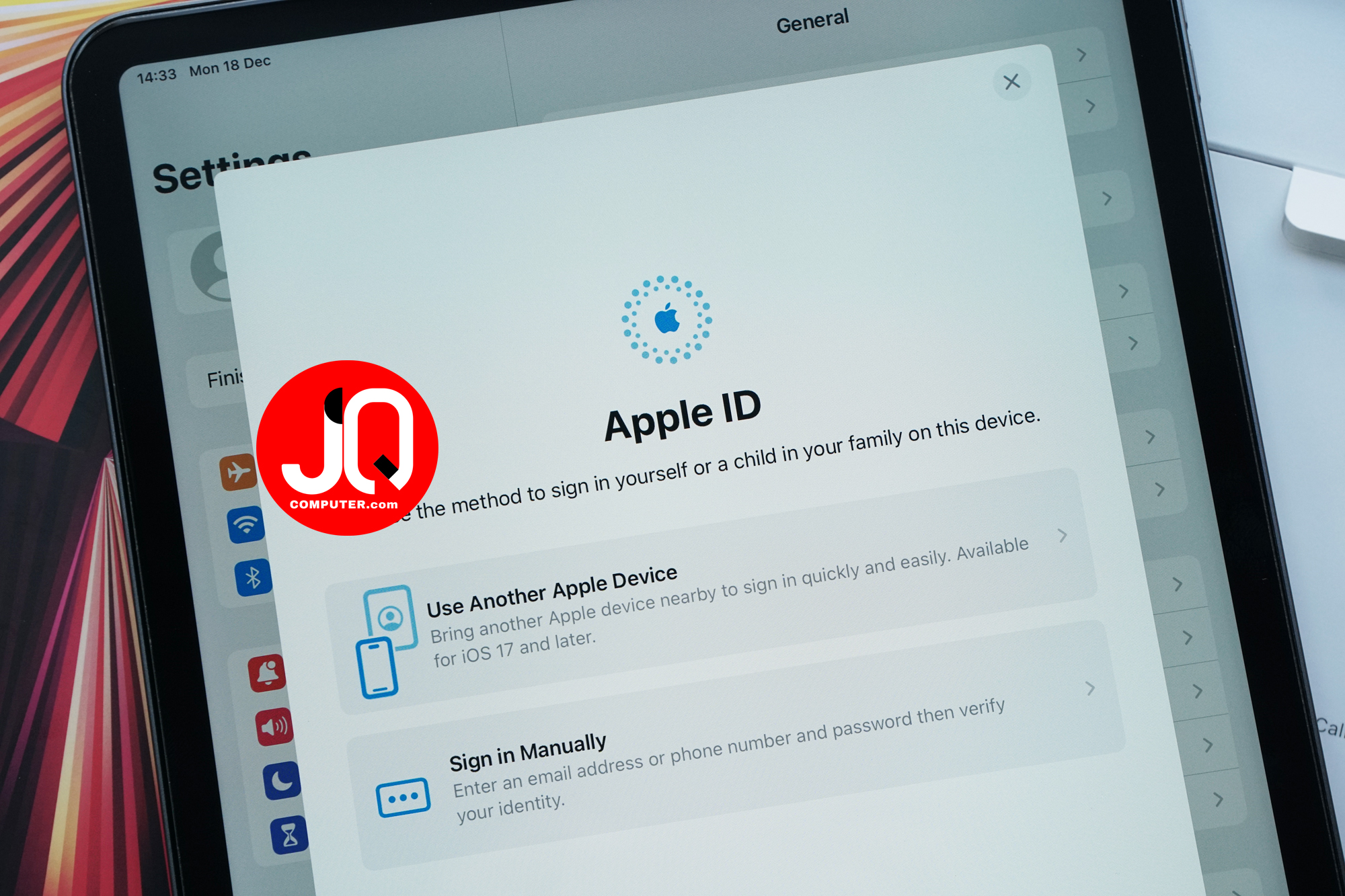Tap the 'Apple ID' heading text
The width and height of the screenshot is (1345, 896).
[x=683, y=415]
